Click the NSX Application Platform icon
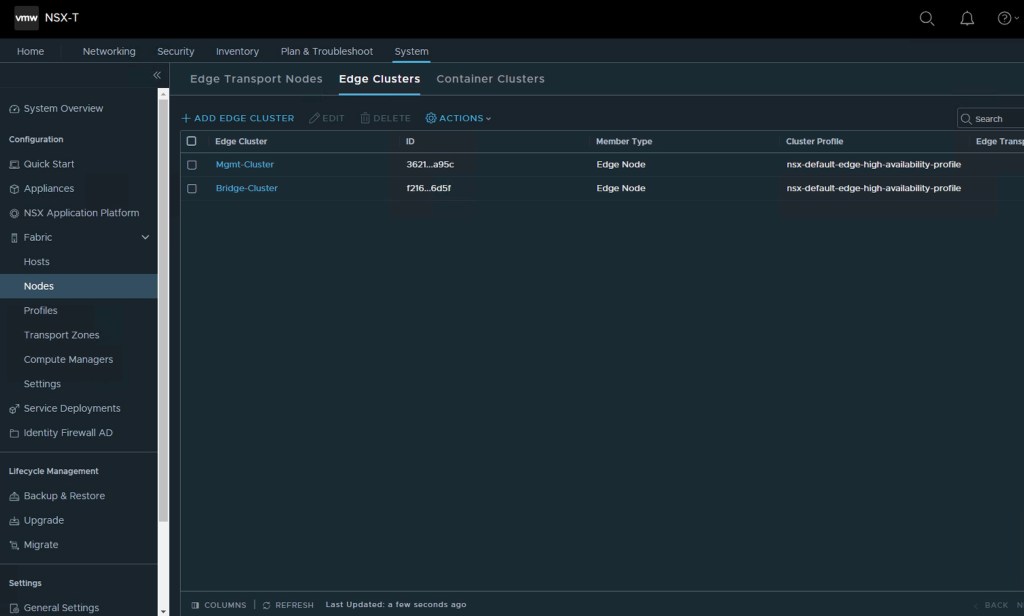Screen dimensions: 1024x616 [x=14, y=213]
